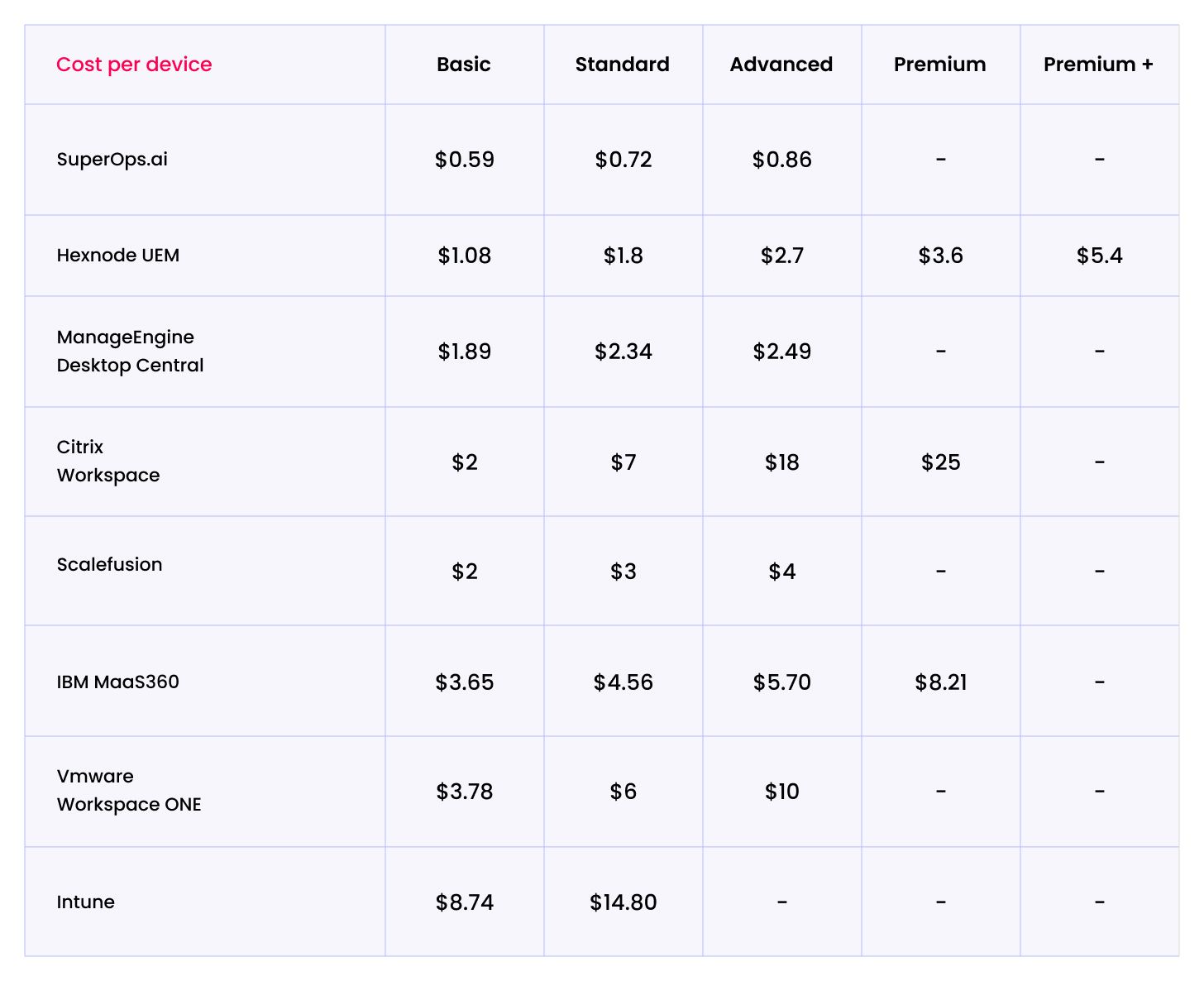This screenshot has height=981, width=1204.
Task: Select the $2.7 price cell
Action: click(782, 256)
